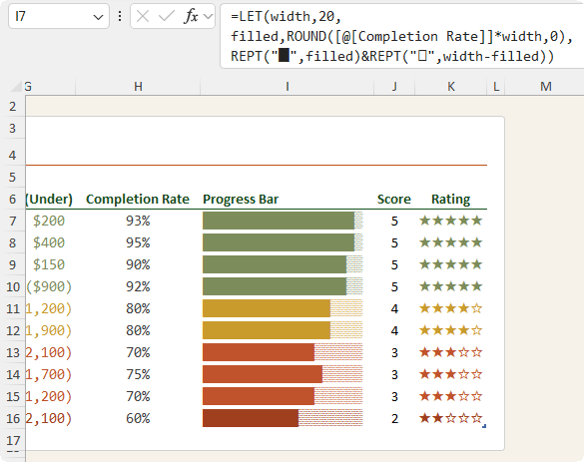Select row 6 header
The width and height of the screenshot is (584, 462).
13,199
